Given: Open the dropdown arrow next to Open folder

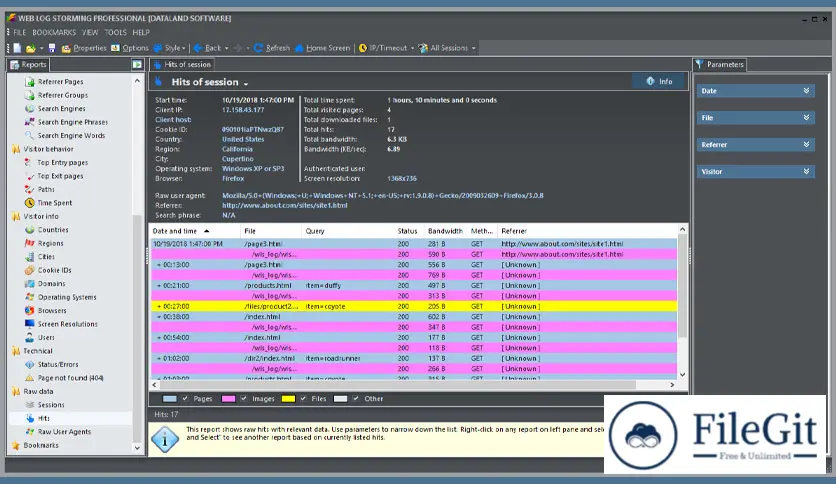Looking at the screenshot, I should tap(41, 49).
